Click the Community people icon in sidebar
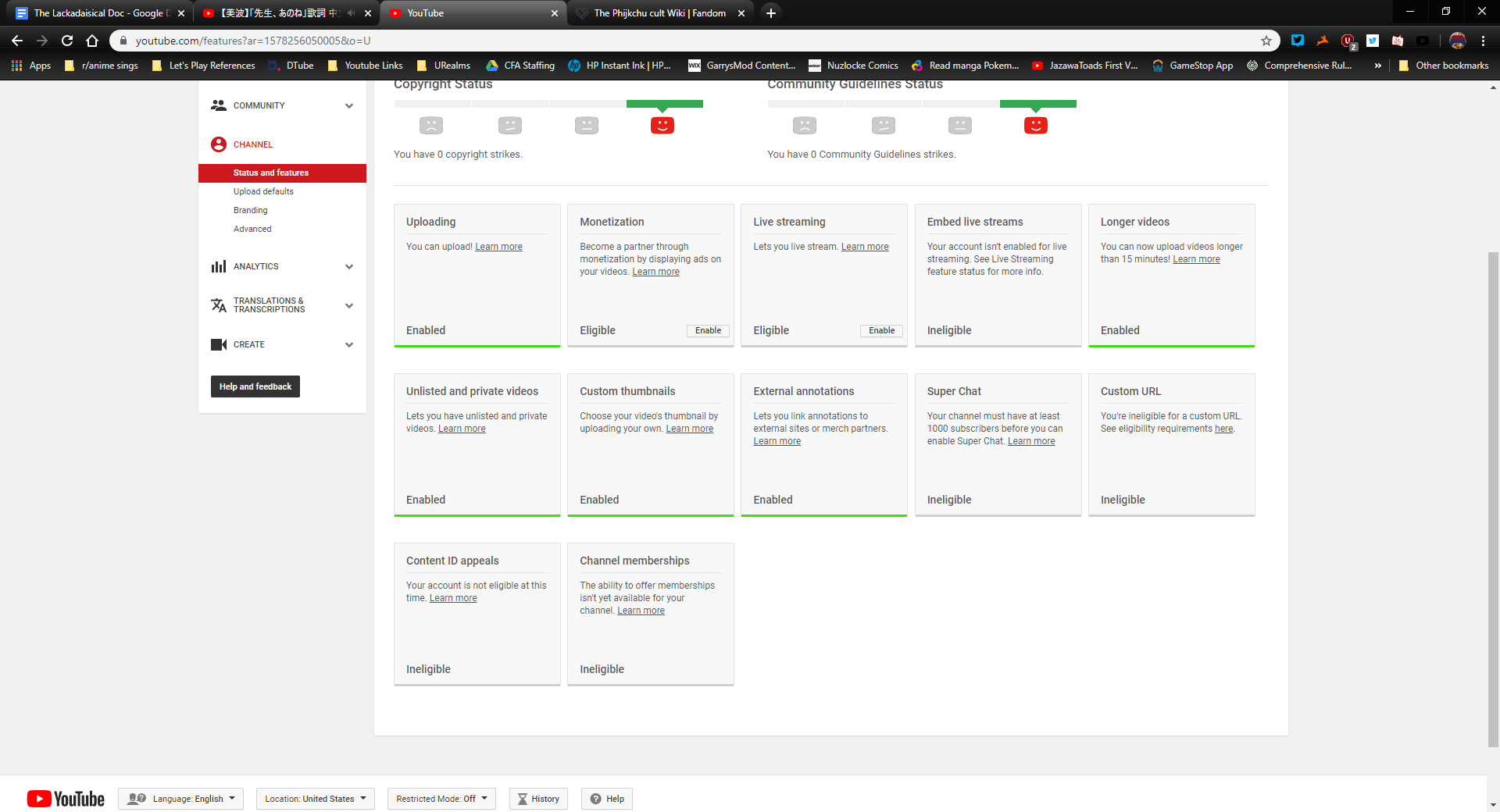1500x812 pixels. 219,105
